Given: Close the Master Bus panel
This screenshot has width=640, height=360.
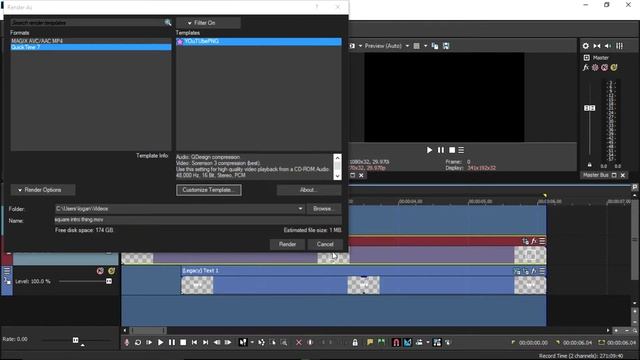Looking at the screenshot, I should coord(623,175).
